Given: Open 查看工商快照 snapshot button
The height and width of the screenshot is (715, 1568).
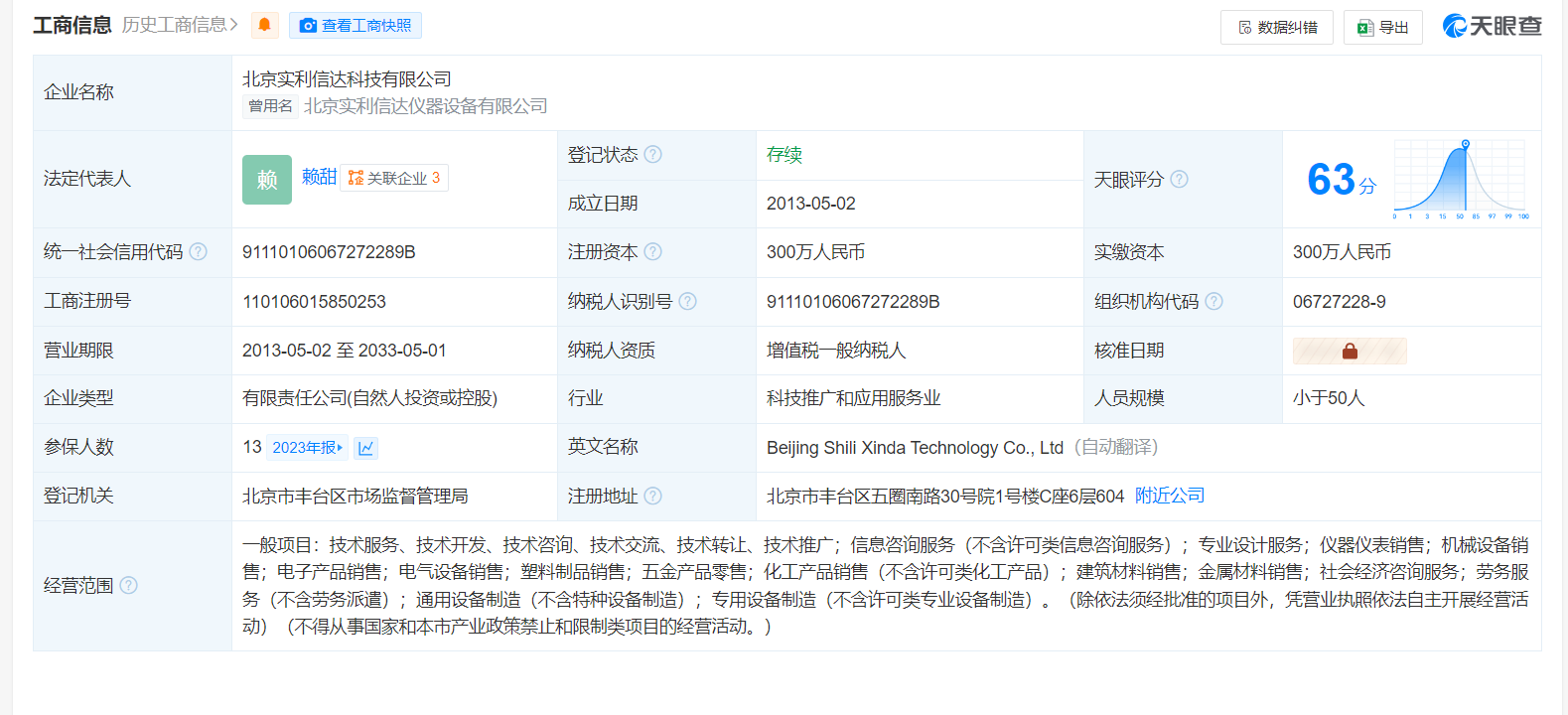Looking at the screenshot, I should tap(356, 26).
